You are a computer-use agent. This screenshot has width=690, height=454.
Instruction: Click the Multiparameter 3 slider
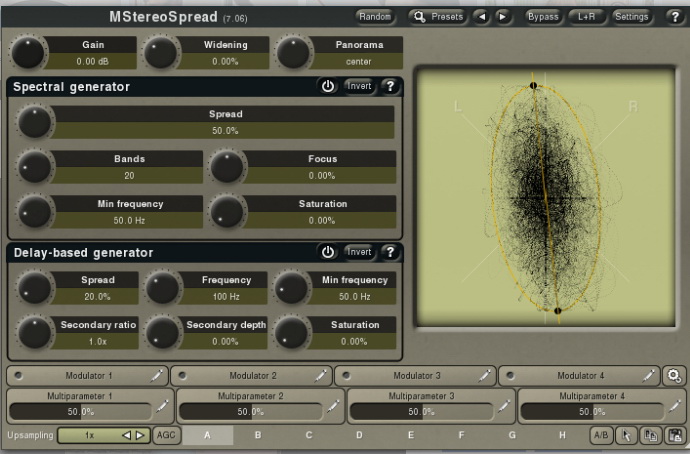tap(422, 412)
